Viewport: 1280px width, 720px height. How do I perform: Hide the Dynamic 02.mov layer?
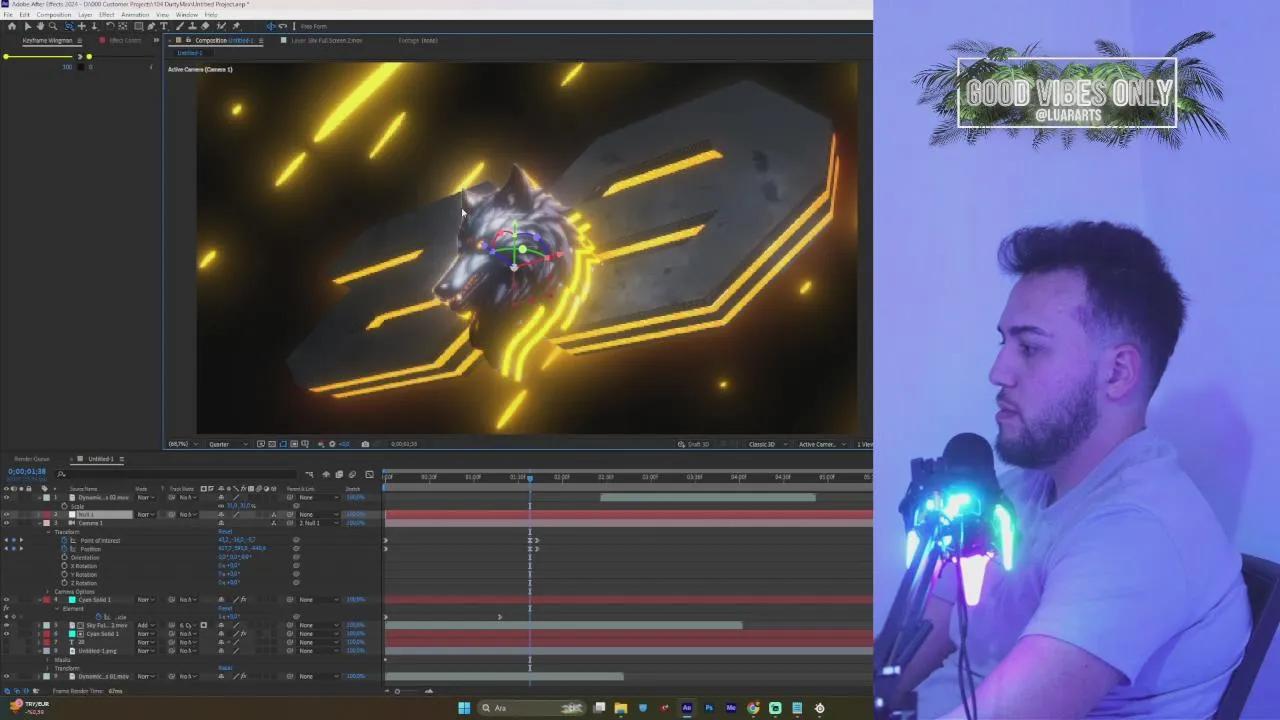pyautogui.click(x=6, y=498)
